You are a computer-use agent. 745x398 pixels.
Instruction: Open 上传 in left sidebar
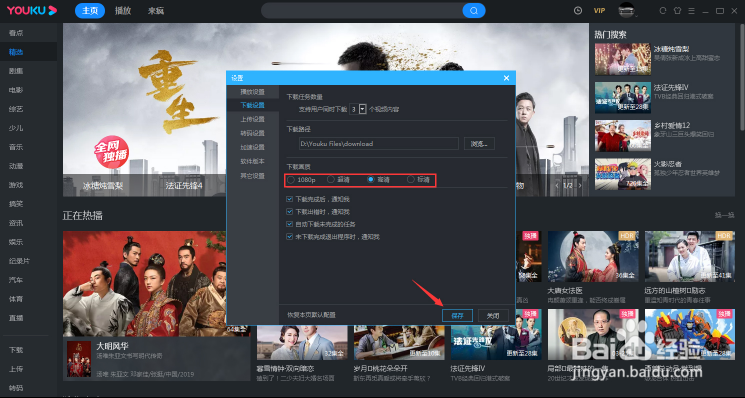(x=16, y=369)
